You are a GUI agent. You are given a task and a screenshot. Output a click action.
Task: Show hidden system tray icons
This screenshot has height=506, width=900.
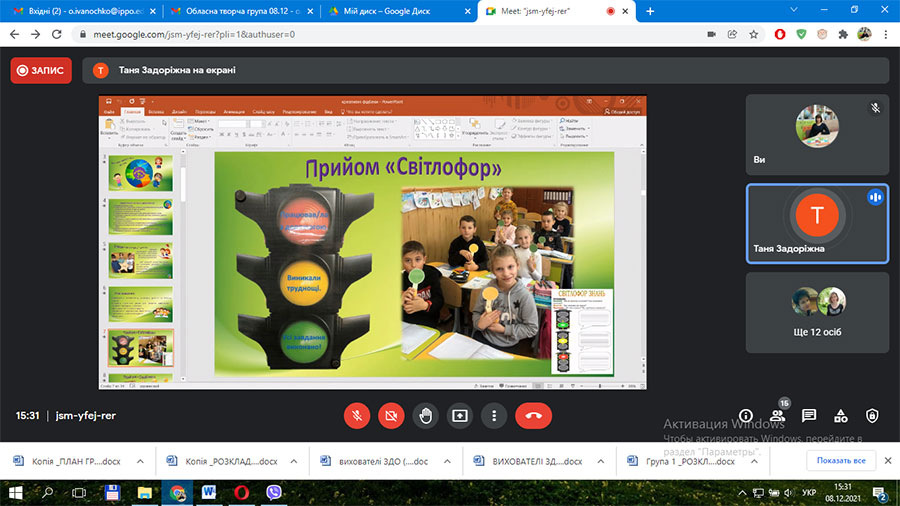(742, 493)
